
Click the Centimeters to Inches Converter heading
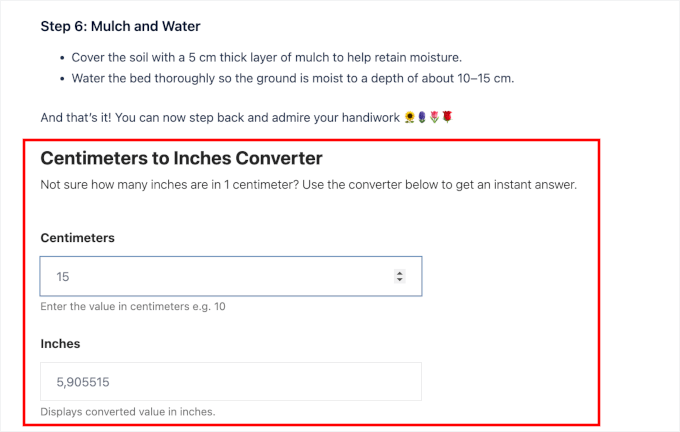click(181, 159)
